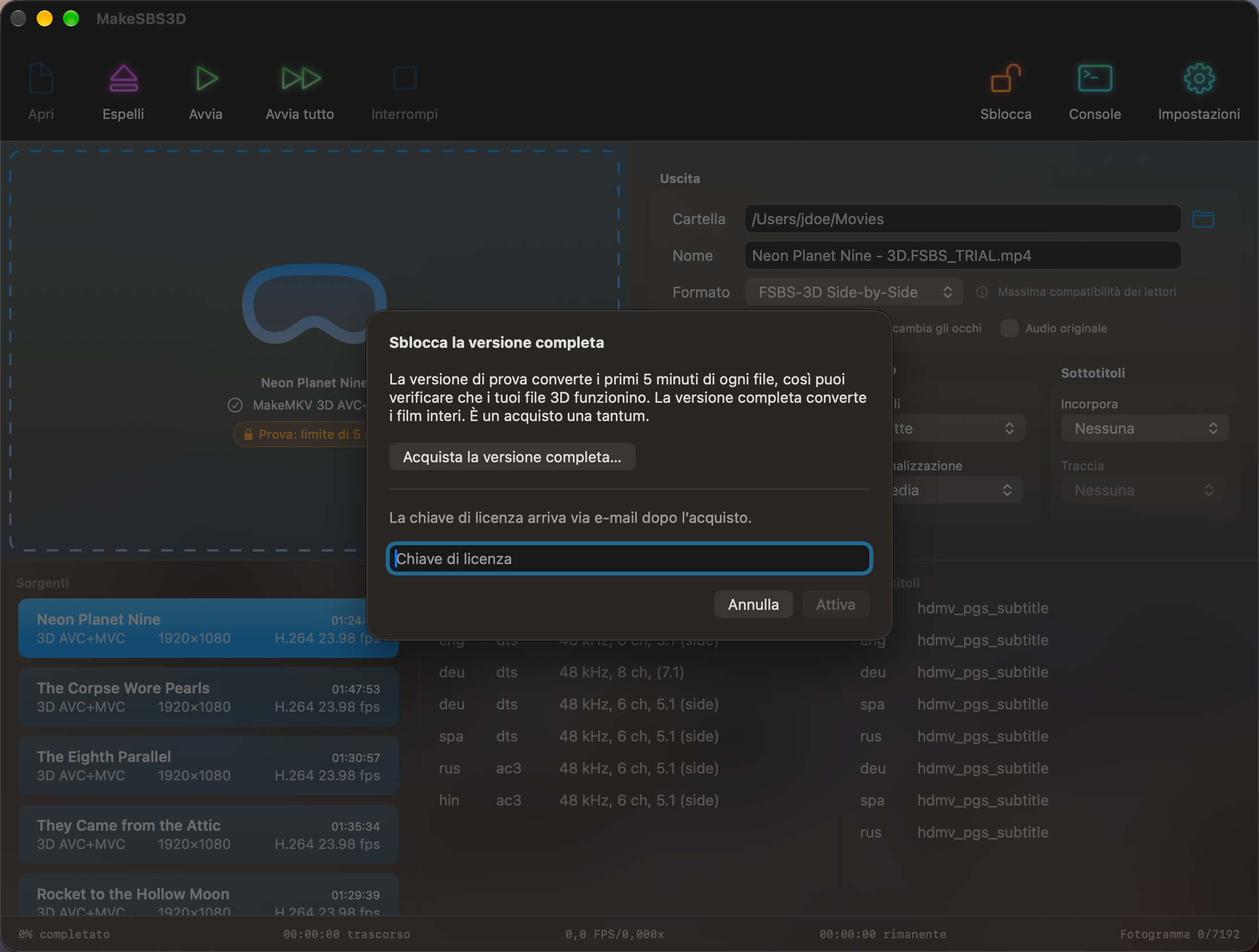Screen dimensions: 1259x952
Task: Open the Incorpora Nessuna subtitles dropdown
Action: pyautogui.click(x=1145, y=429)
